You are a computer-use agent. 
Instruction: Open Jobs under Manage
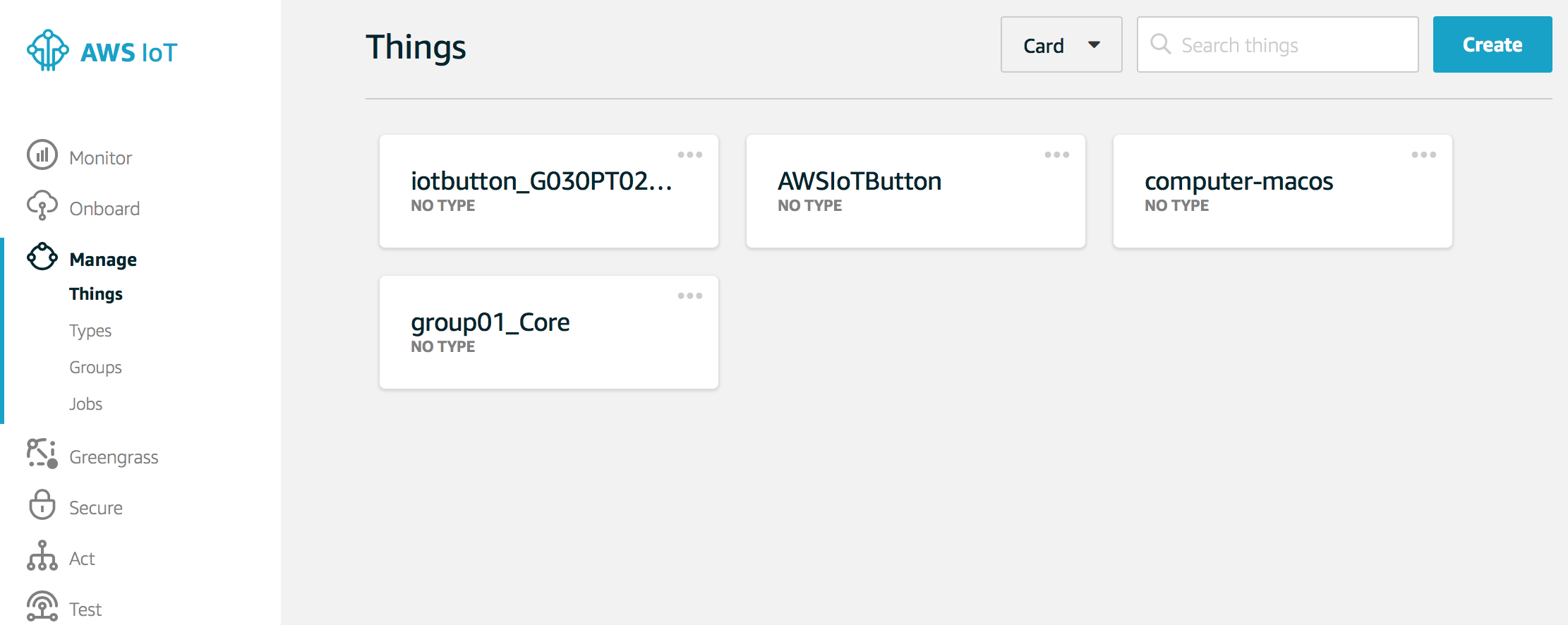pyautogui.click(x=85, y=403)
